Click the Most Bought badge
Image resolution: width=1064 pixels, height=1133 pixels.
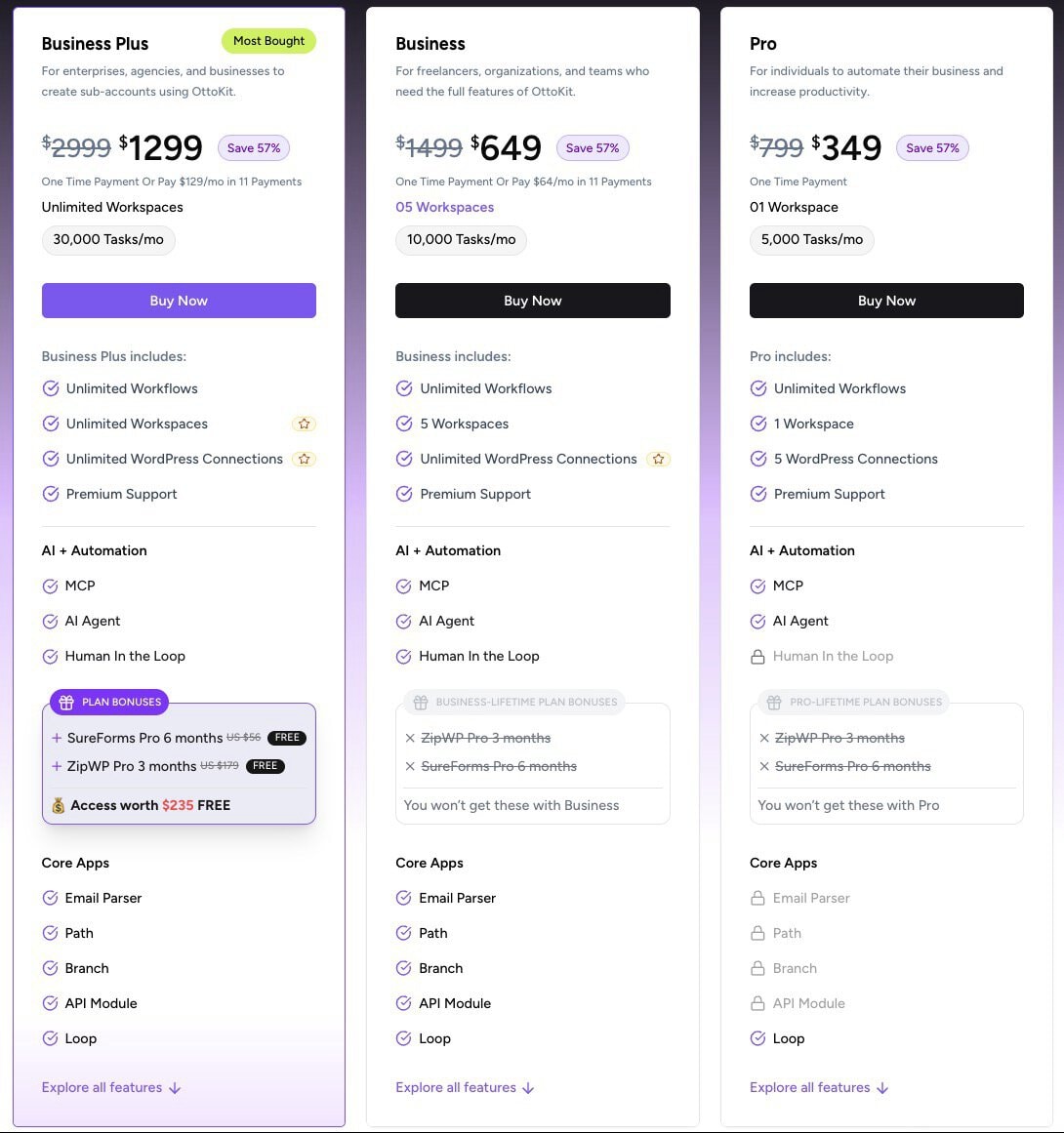click(x=268, y=41)
